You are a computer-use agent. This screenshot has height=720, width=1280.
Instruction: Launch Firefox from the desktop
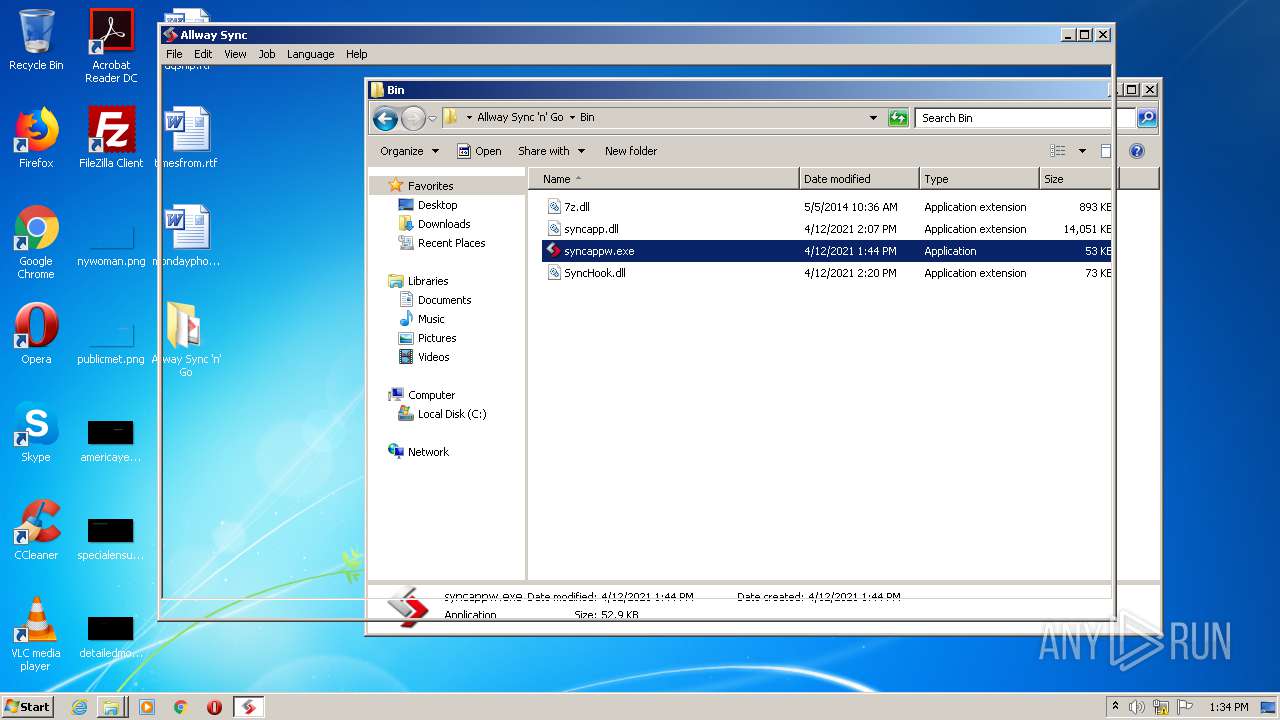[x=36, y=138]
